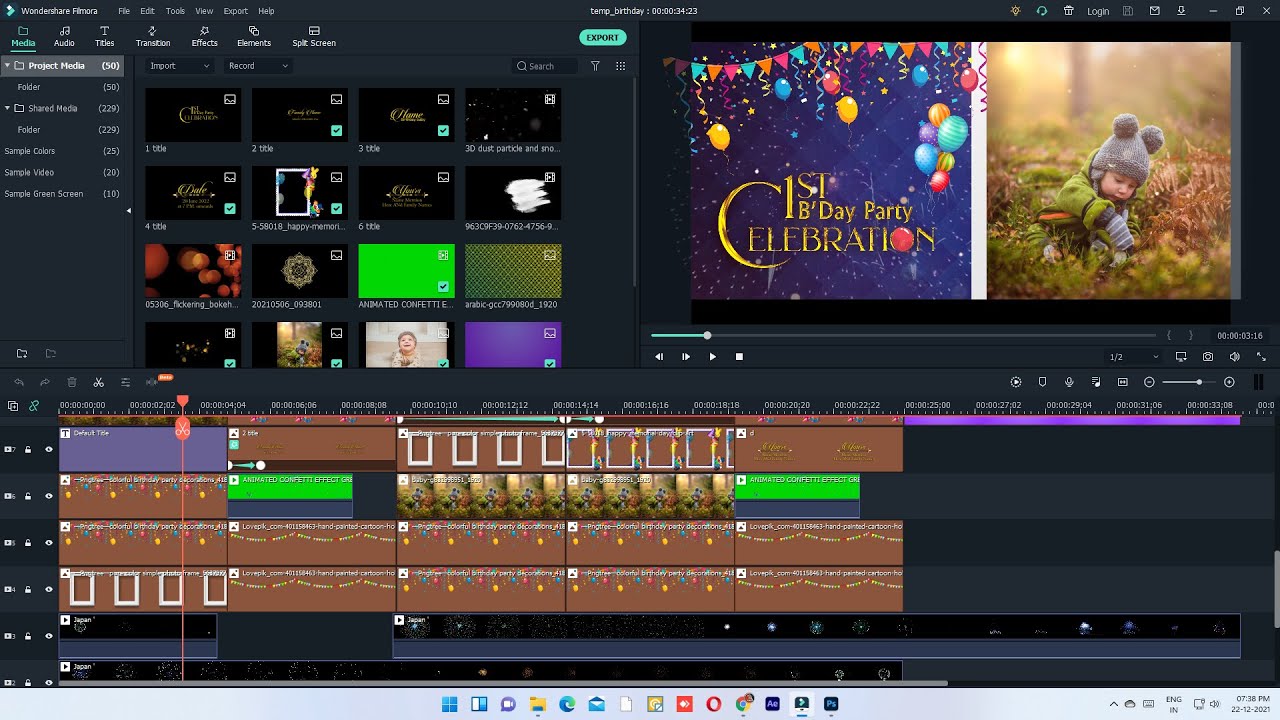
Task: Hide track 5 using its eye icon
Action: coord(48,543)
